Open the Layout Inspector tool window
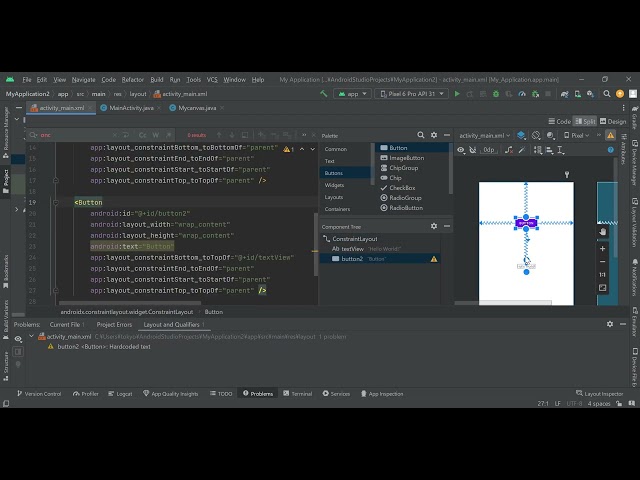The height and width of the screenshot is (480, 640). click(x=600, y=393)
